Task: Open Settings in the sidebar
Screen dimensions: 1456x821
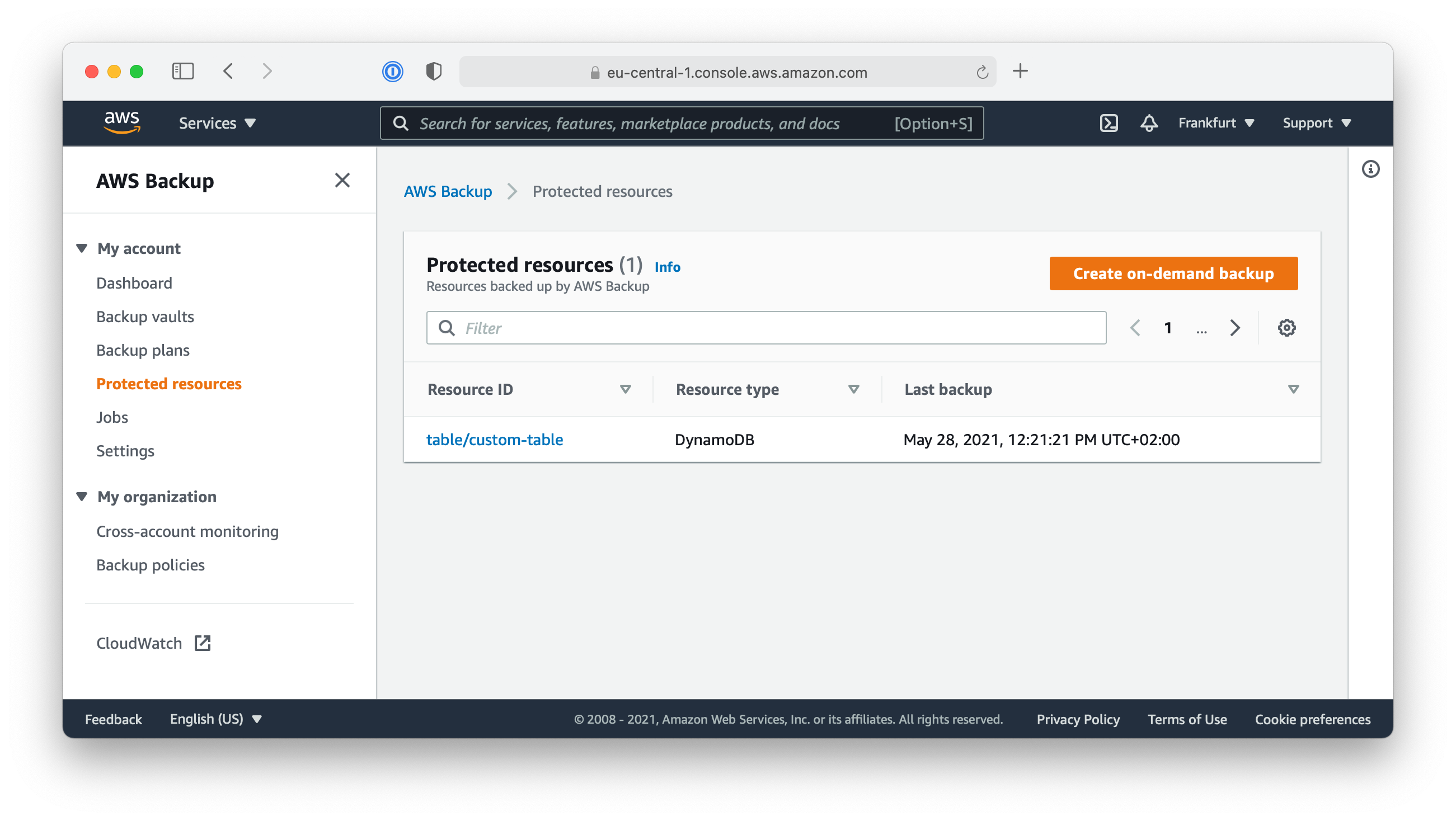Action: pyautogui.click(x=125, y=451)
